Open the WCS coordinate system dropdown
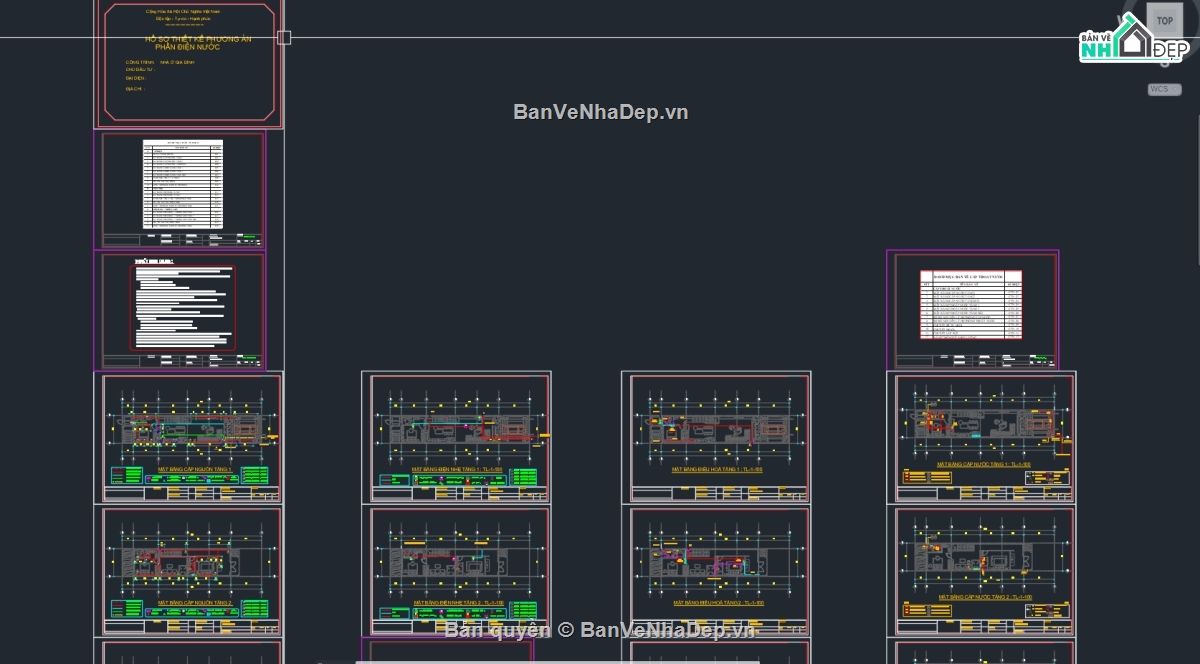1200x664 pixels. tap(1164, 89)
